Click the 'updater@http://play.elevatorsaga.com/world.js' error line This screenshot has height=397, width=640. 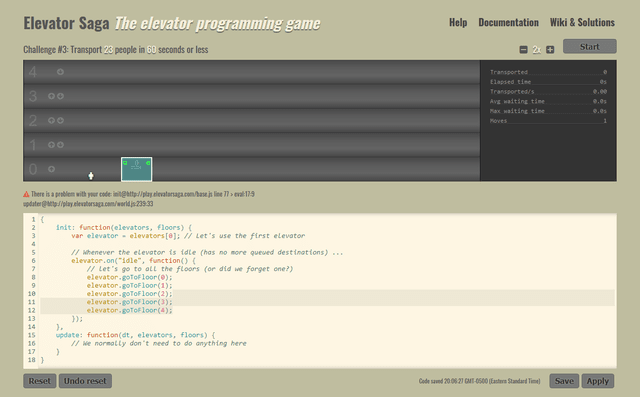pyautogui.click(x=88, y=204)
